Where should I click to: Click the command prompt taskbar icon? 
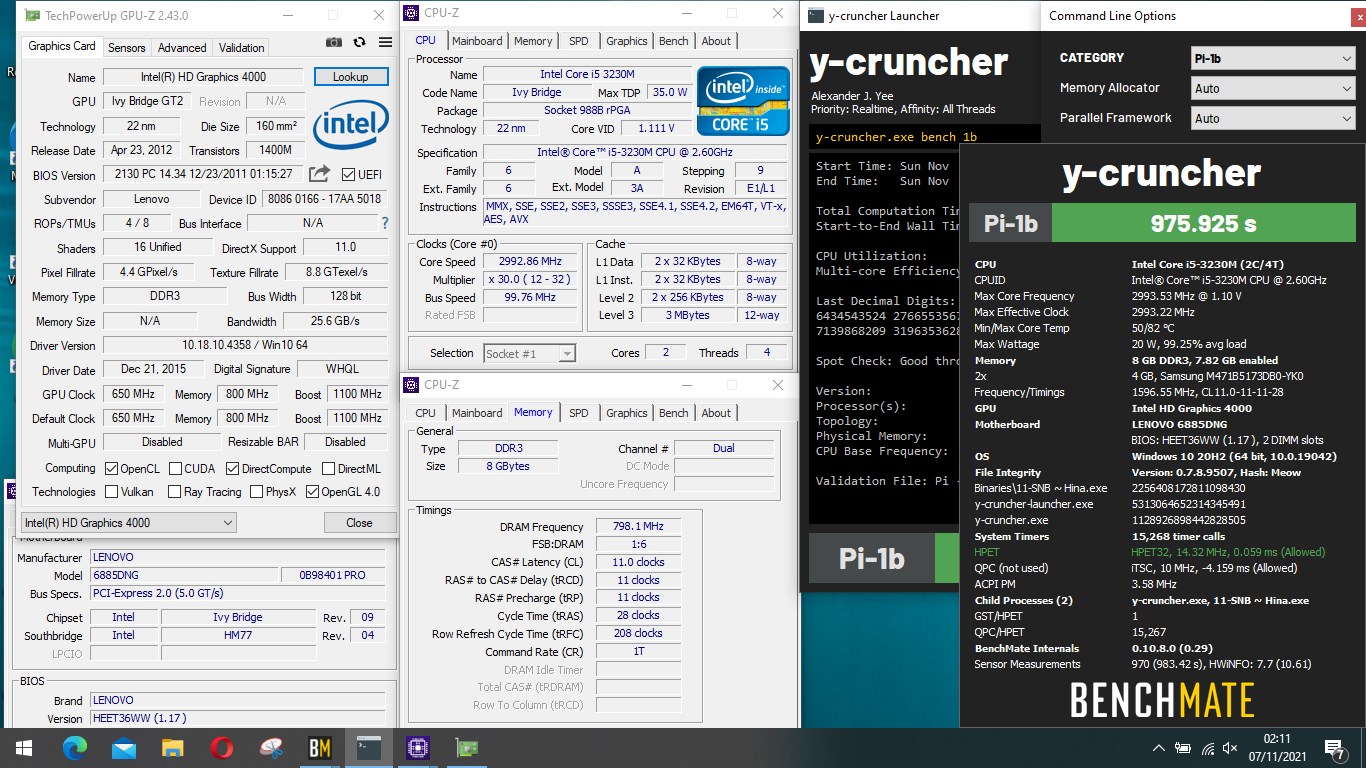pyautogui.click(x=369, y=747)
